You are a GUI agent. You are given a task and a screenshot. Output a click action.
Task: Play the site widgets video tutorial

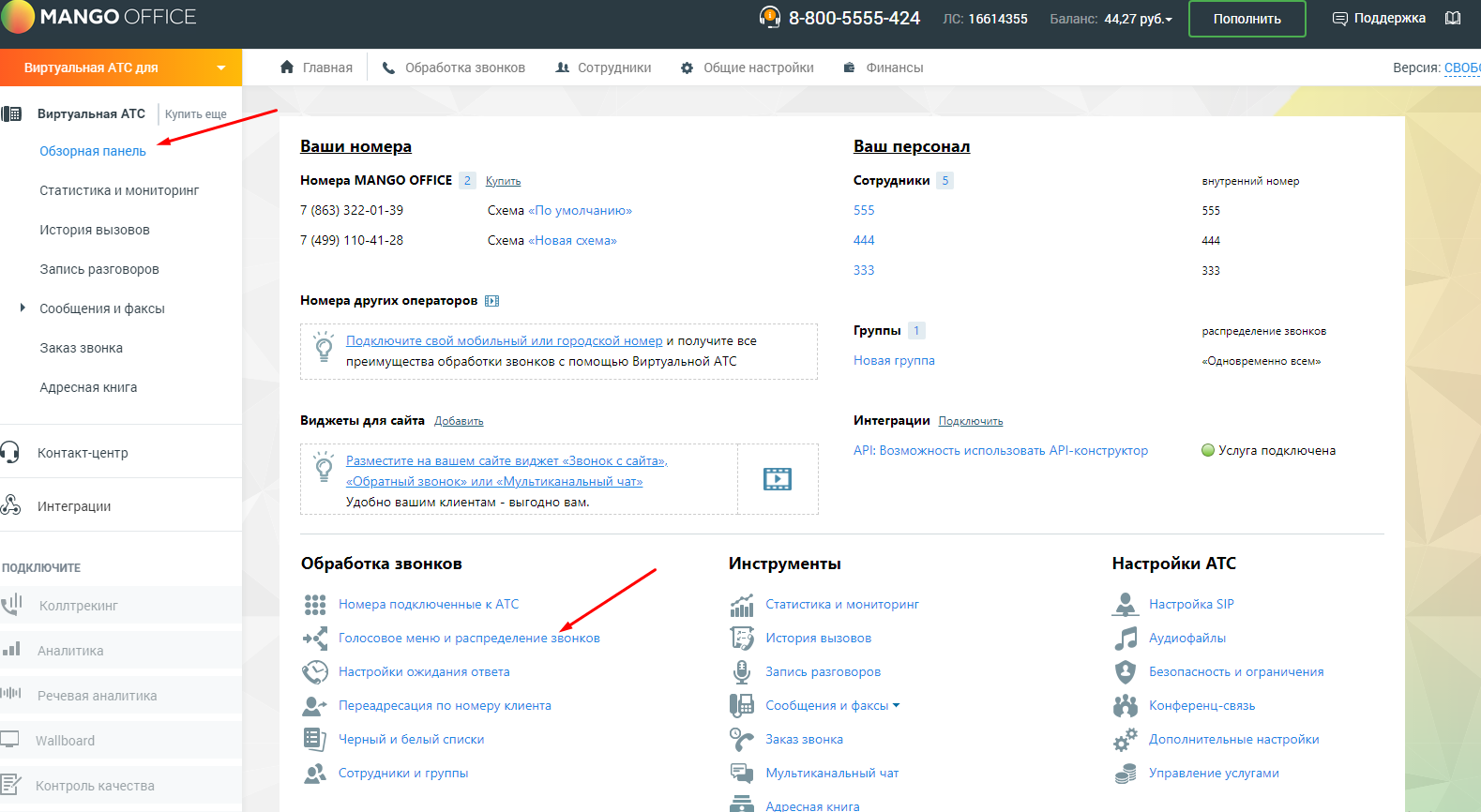(778, 479)
